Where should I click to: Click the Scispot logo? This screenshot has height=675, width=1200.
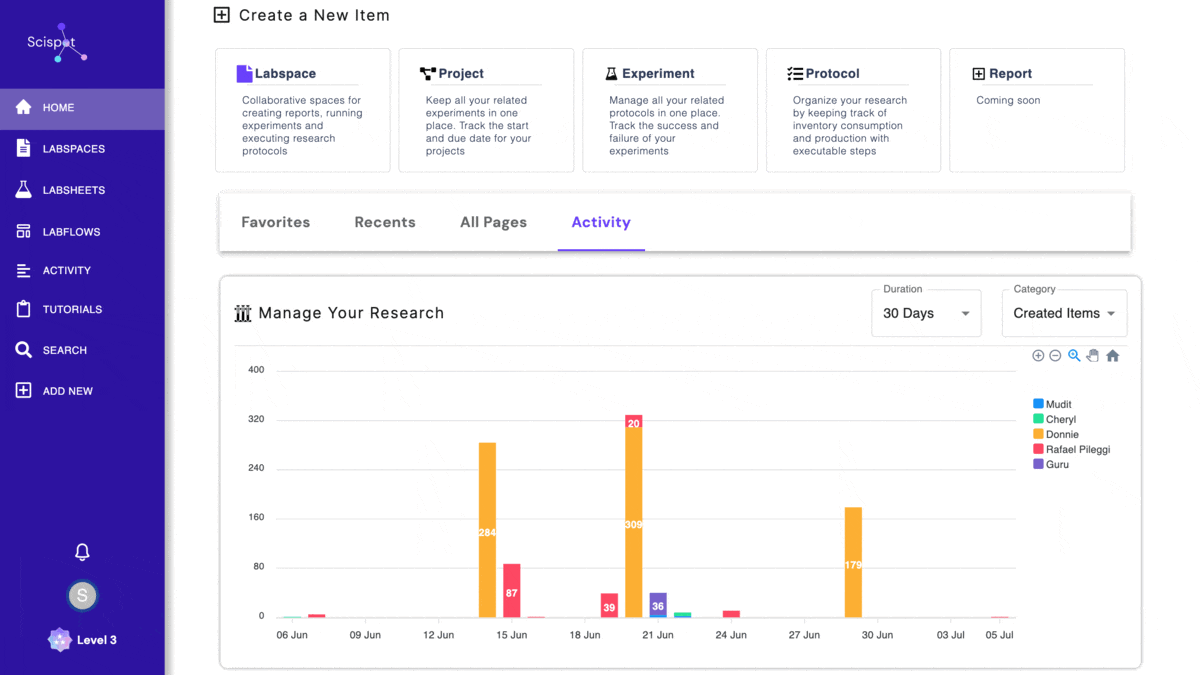coord(57,44)
